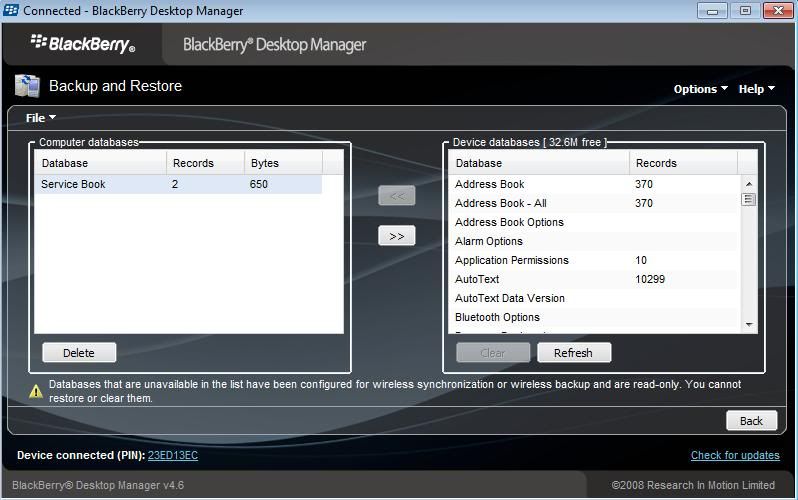Click the AutoText record count 10299
The width and height of the screenshot is (798, 500).
tap(650, 279)
